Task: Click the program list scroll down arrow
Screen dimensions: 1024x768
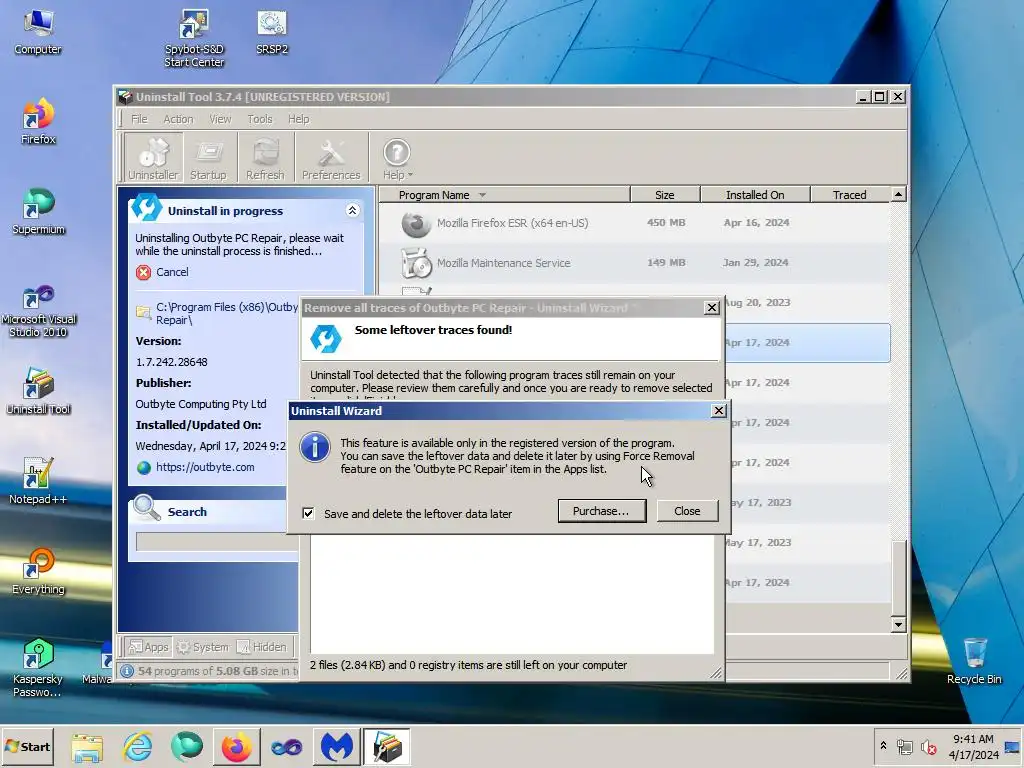Action: (x=899, y=624)
